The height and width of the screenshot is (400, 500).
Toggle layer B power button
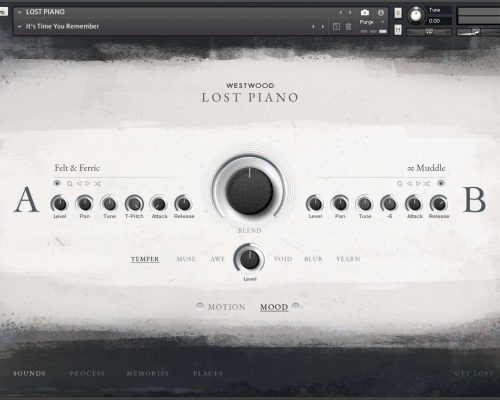[441, 183]
